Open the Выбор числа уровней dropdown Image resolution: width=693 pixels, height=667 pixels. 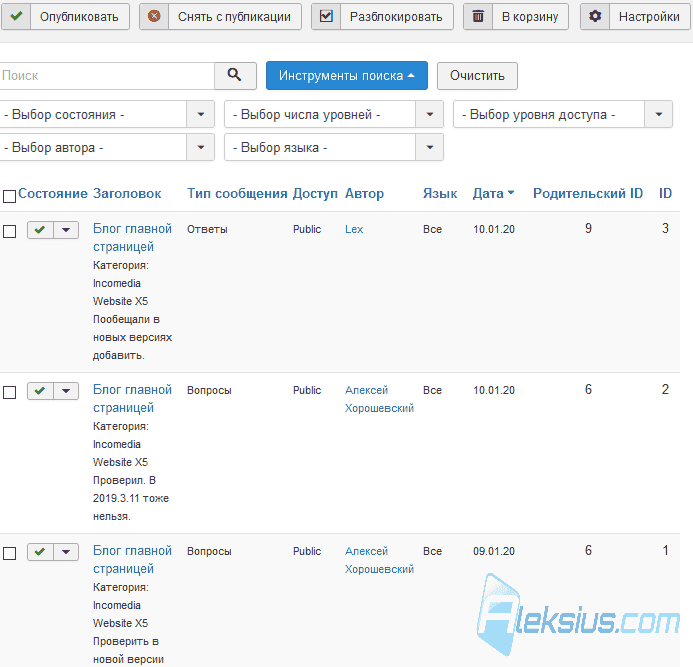click(334, 114)
